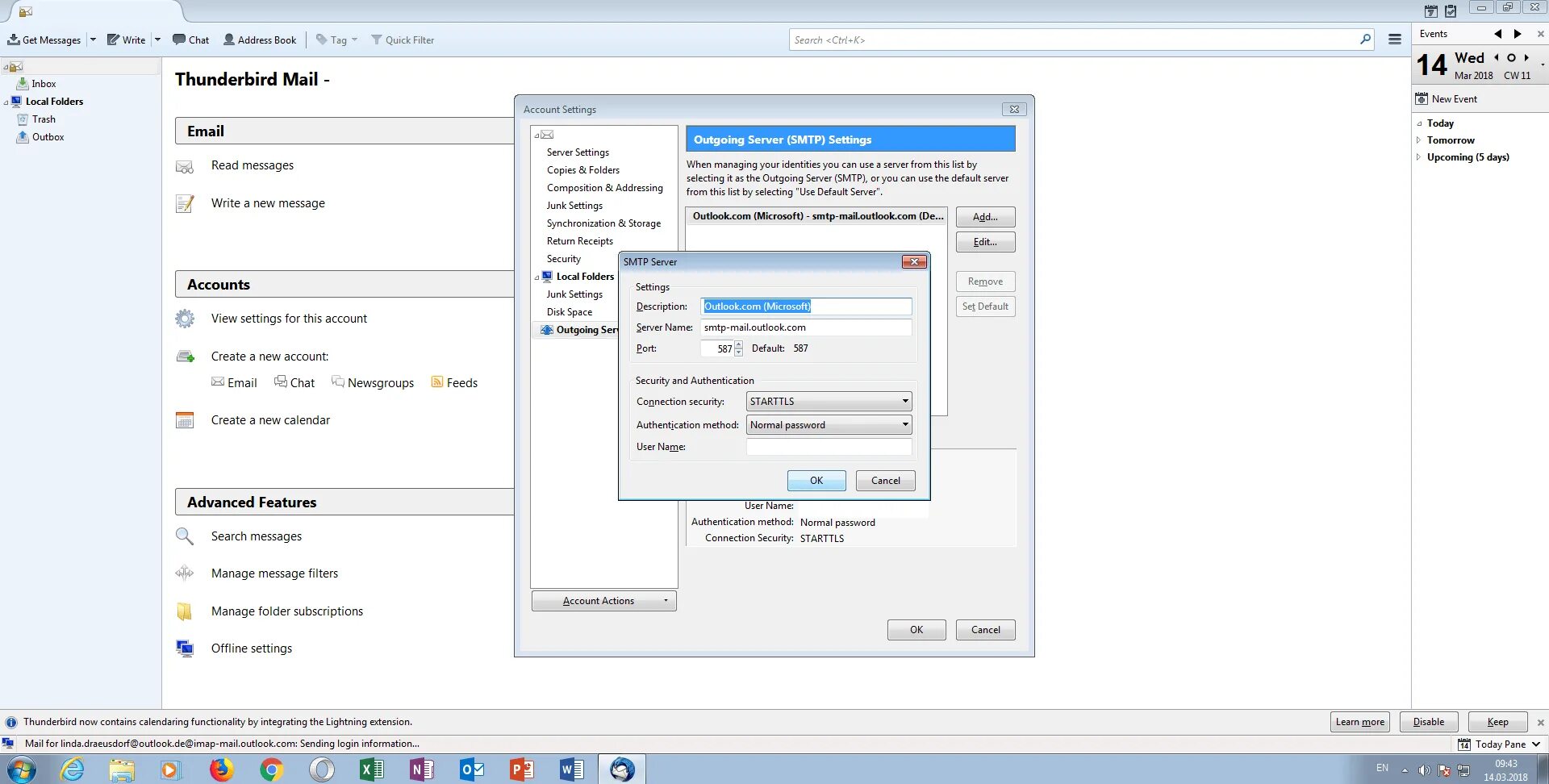The width and height of the screenshot is (1549, 784).
Task: Open the Tag dropdown
Action: click(x=336, y=40)
